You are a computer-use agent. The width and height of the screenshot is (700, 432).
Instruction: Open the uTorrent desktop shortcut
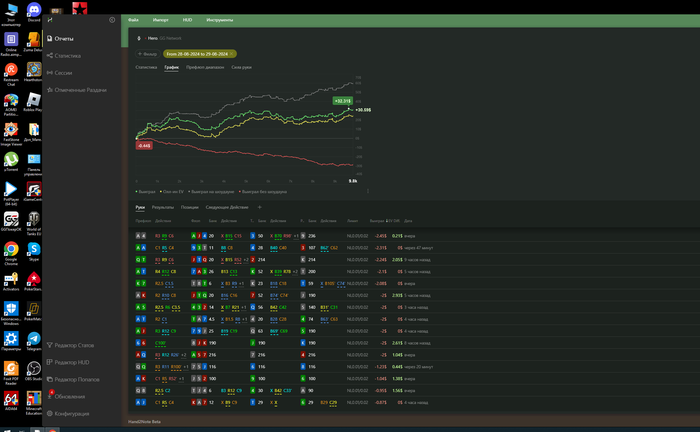point(11,162)
